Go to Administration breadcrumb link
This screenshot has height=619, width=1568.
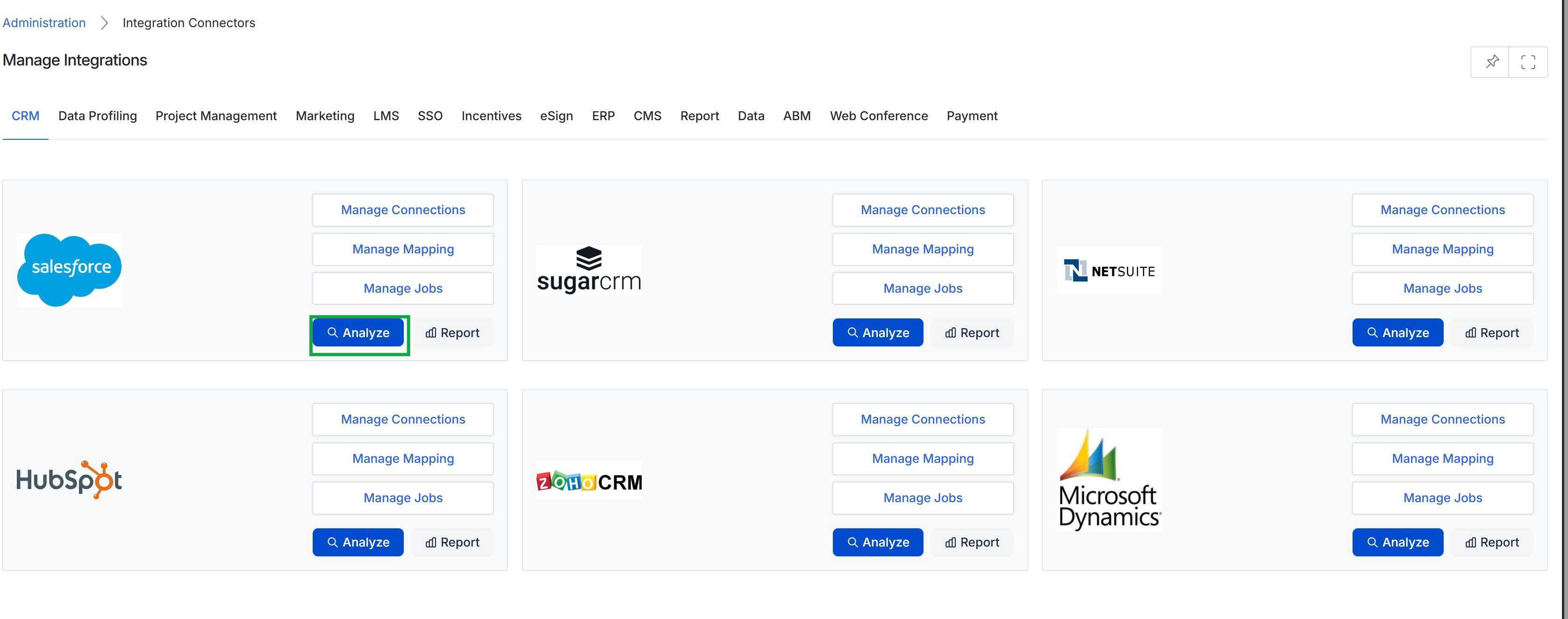click(44, 22)
